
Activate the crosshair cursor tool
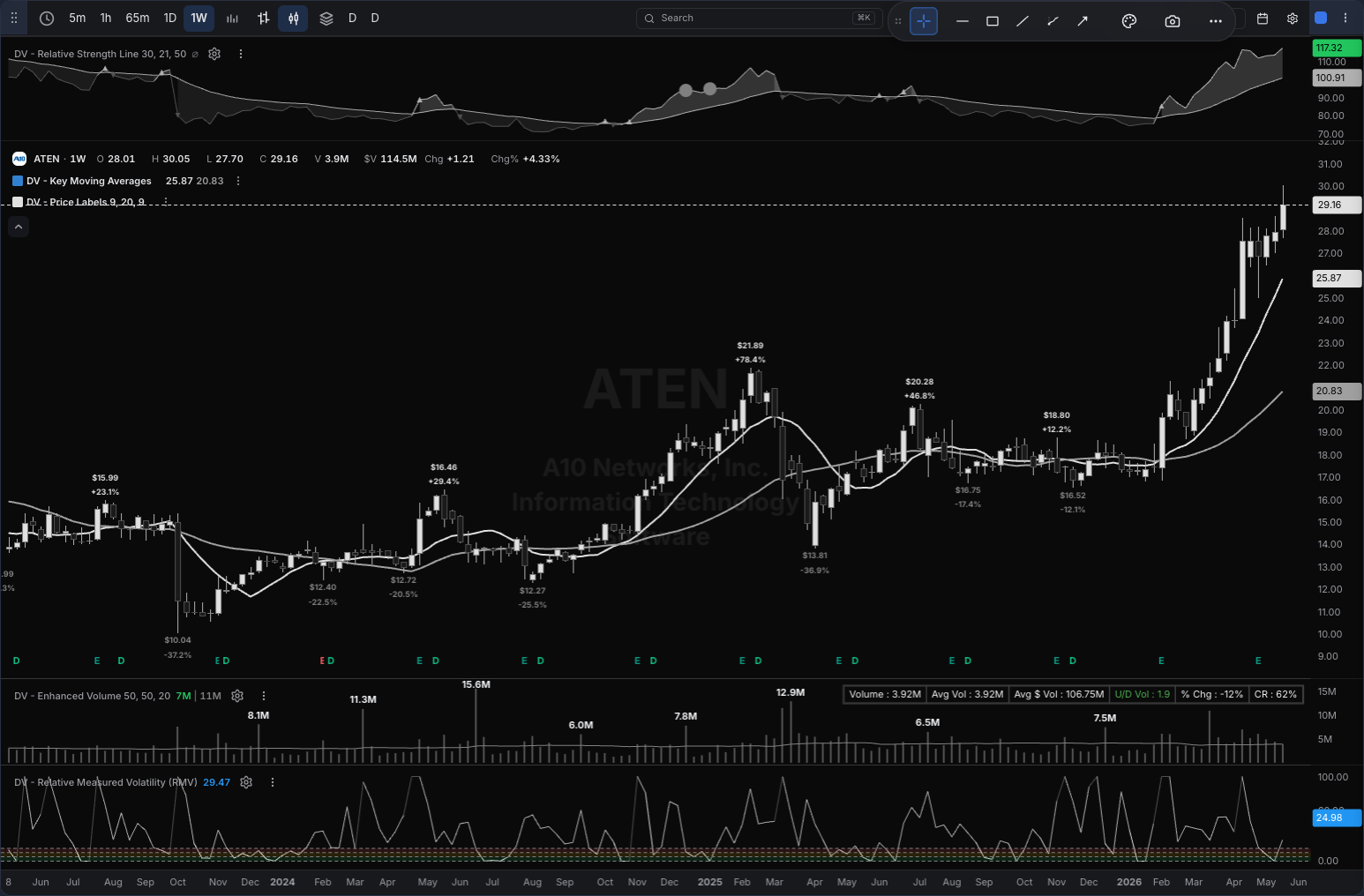924,21
